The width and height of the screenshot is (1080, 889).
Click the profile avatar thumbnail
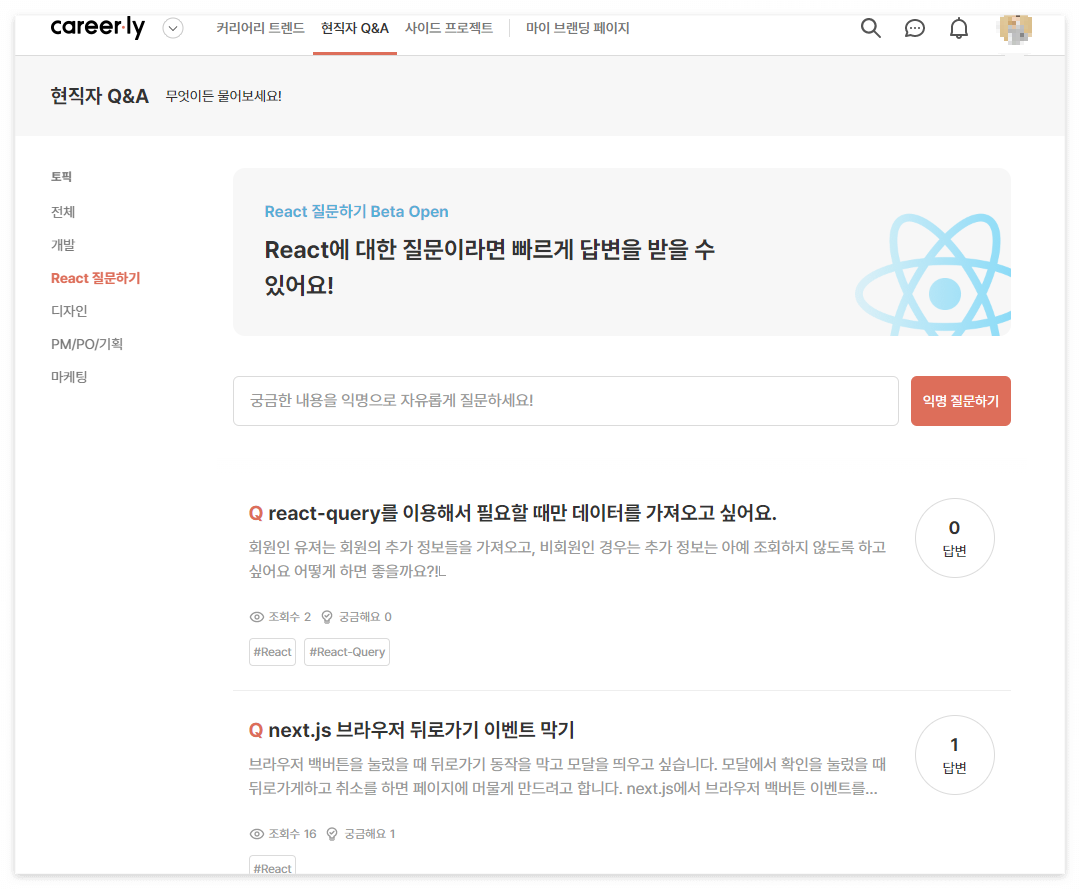coord(1015,29)
